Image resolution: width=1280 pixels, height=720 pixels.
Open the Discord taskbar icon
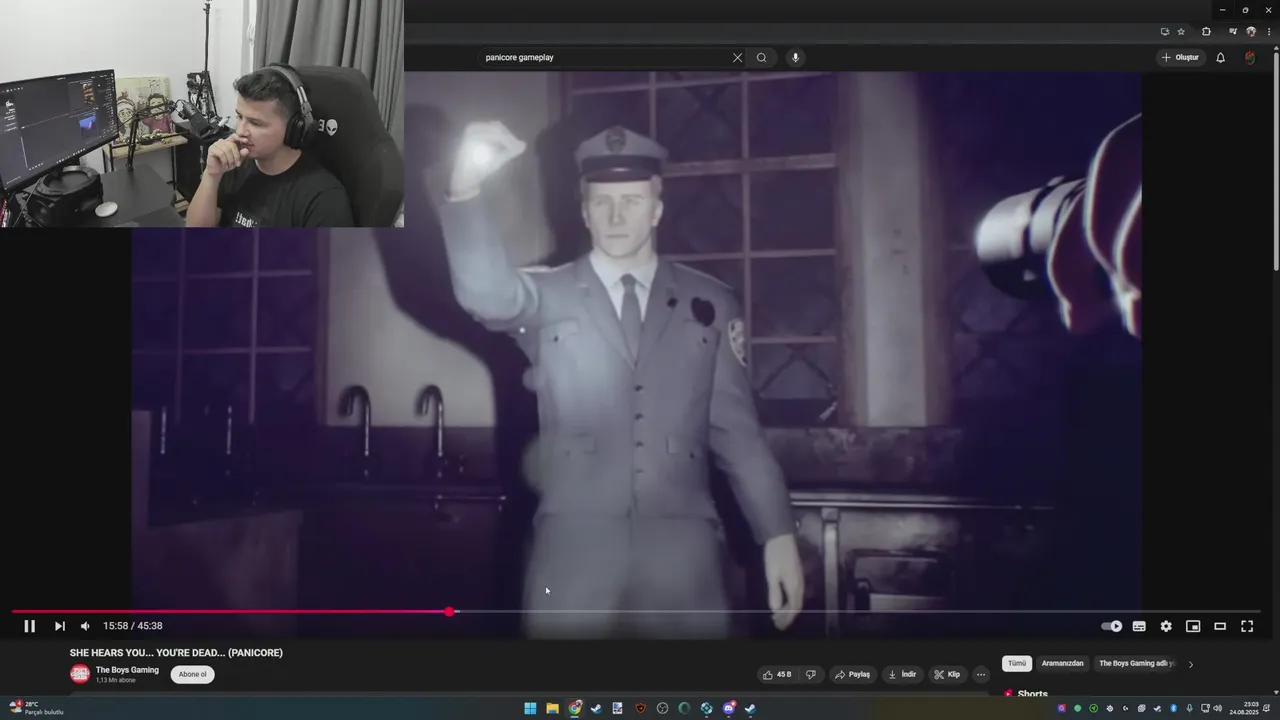point(729,708)
